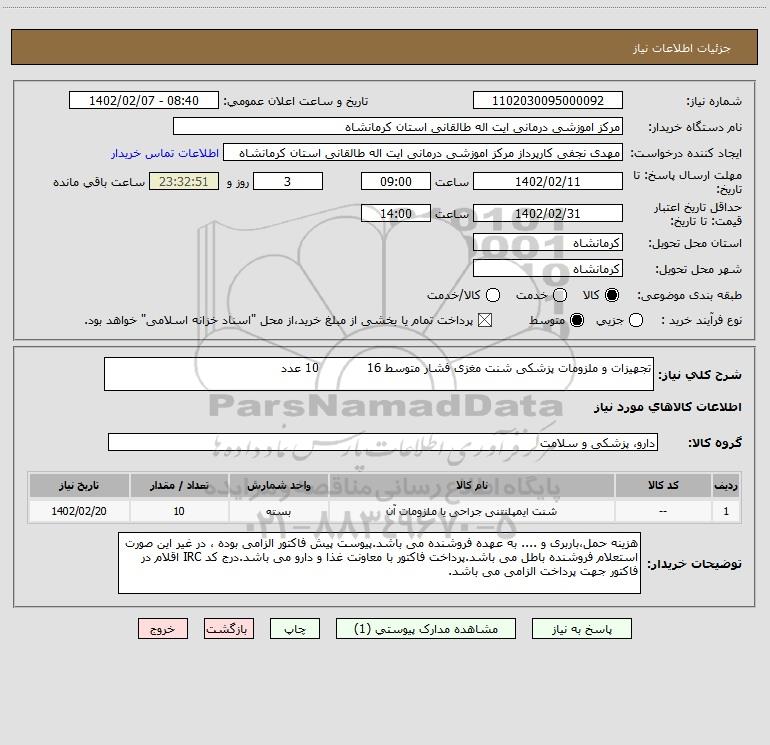Image resolution: width=770 pixels, height=745 pixels.
Task: Click the تعداد / مقدار column header
Action: coord(179,485)
